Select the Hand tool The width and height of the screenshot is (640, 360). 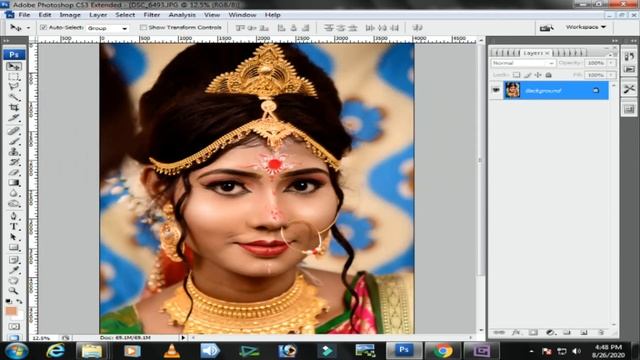coord(14,280)
